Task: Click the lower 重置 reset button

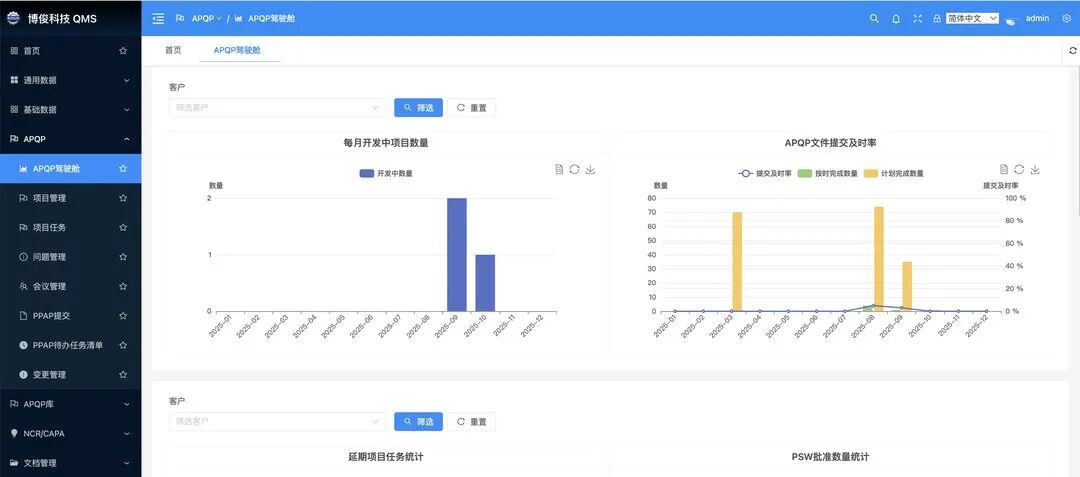Action: point(471,421)
